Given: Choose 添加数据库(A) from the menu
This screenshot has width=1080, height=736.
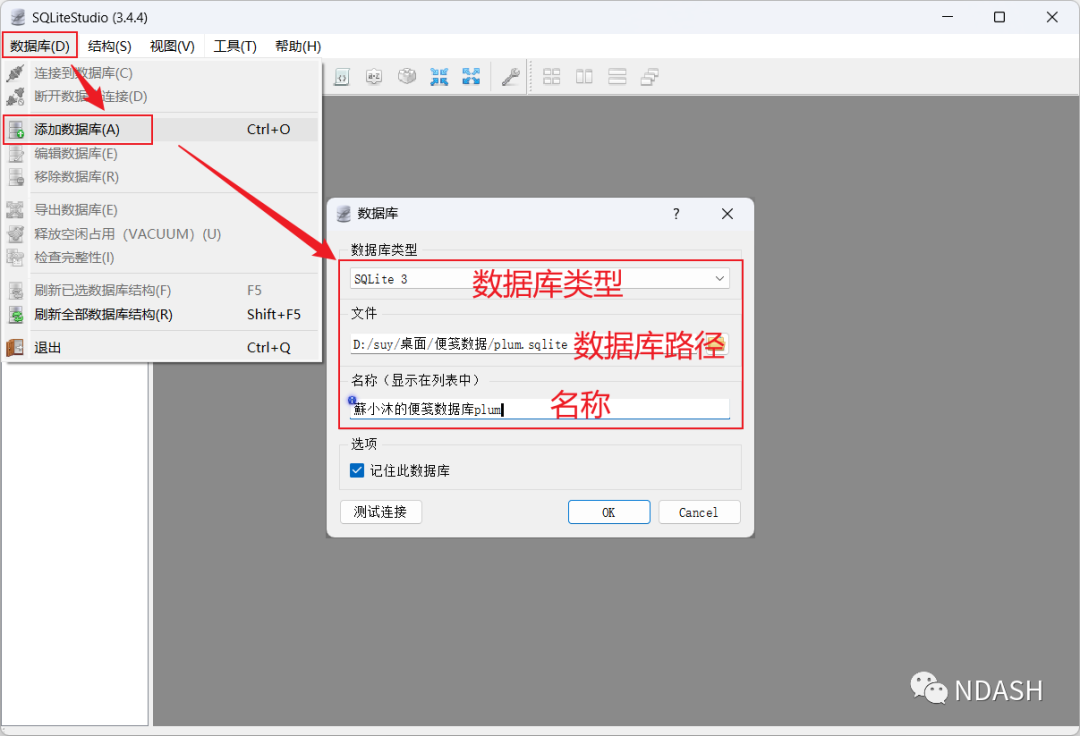Looking at the screenshot, I should tap(161, 129).
